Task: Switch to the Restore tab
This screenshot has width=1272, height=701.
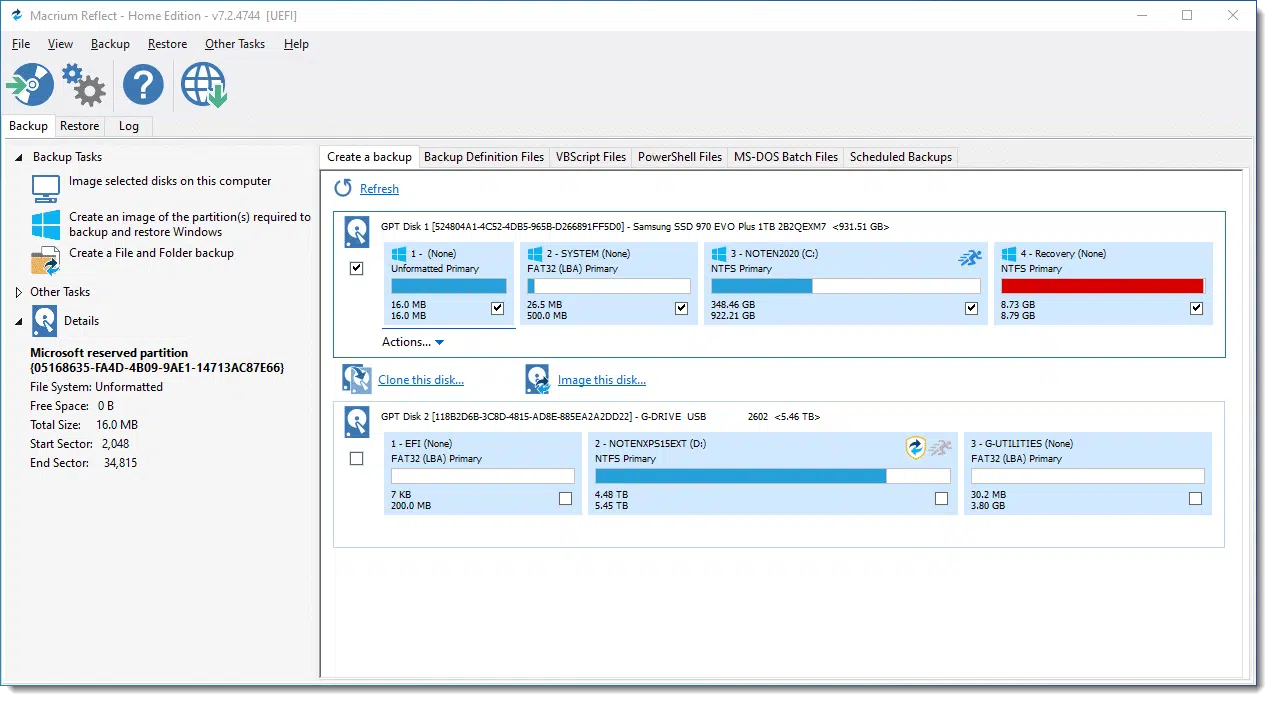Action: coord(79,126)
